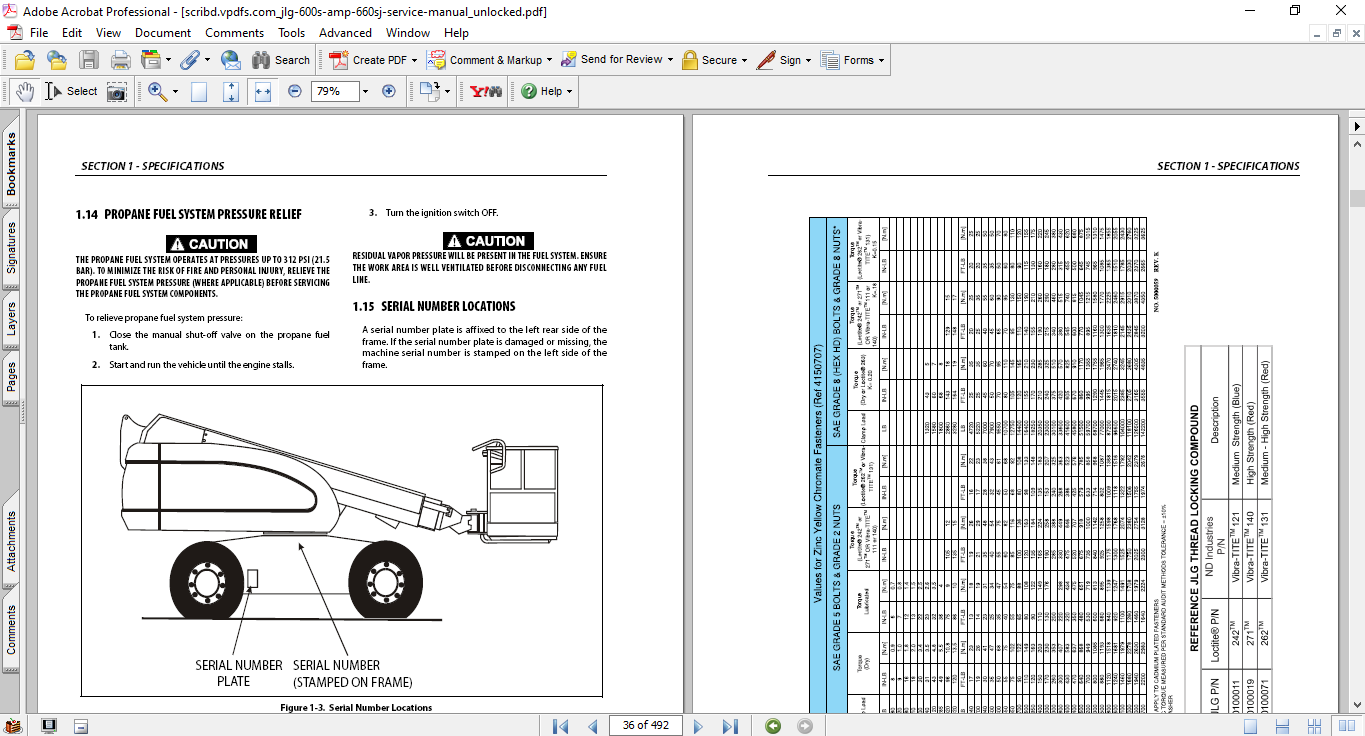Open the Tools menu
The width and height of the screenshot is (1365, 736).
(292, 33)
